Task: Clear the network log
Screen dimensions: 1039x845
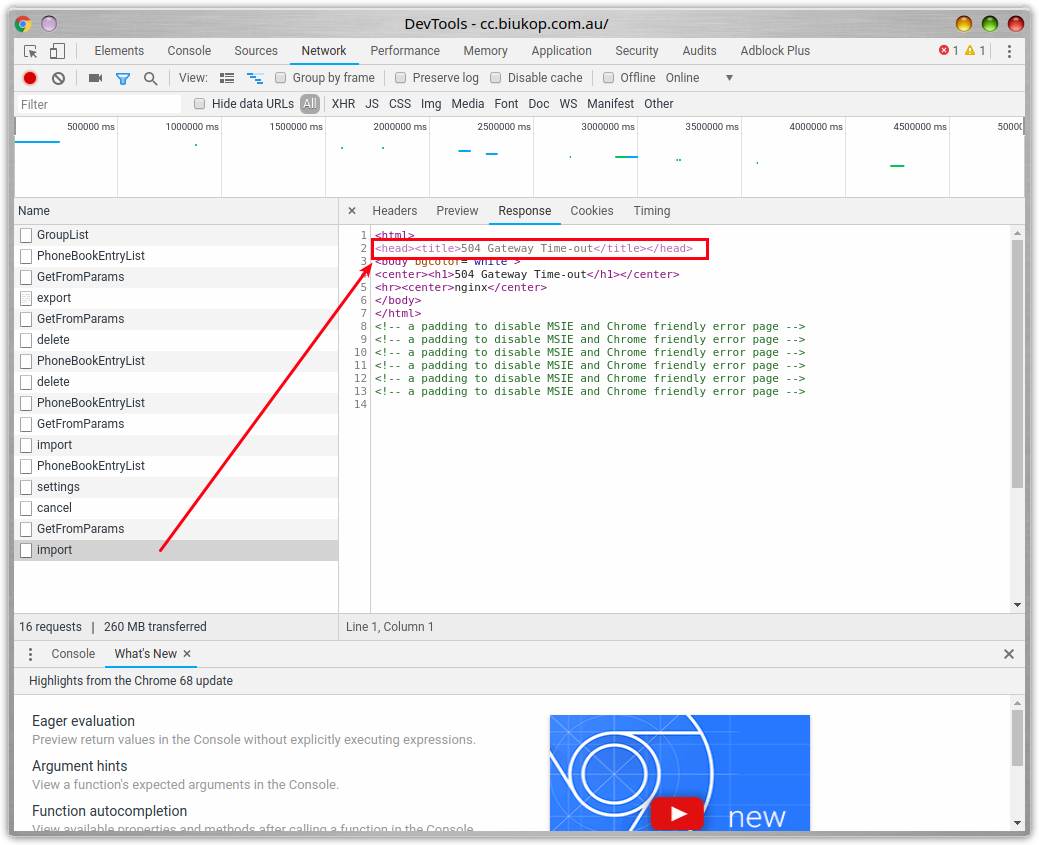Action: click(59, 78)
